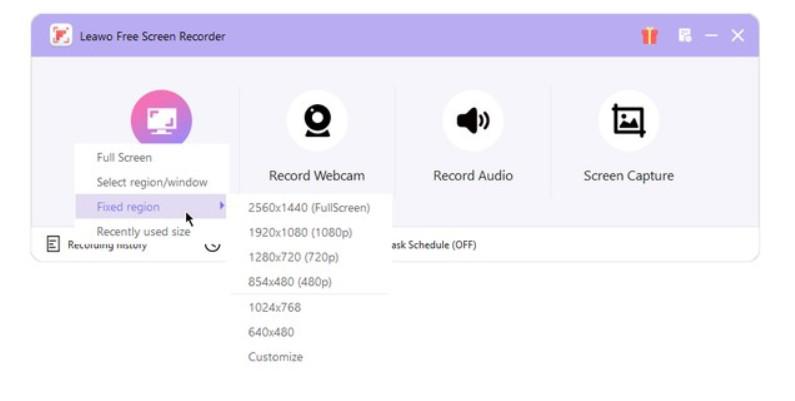Click the Screen Capture crop icon

coord(628,121)
